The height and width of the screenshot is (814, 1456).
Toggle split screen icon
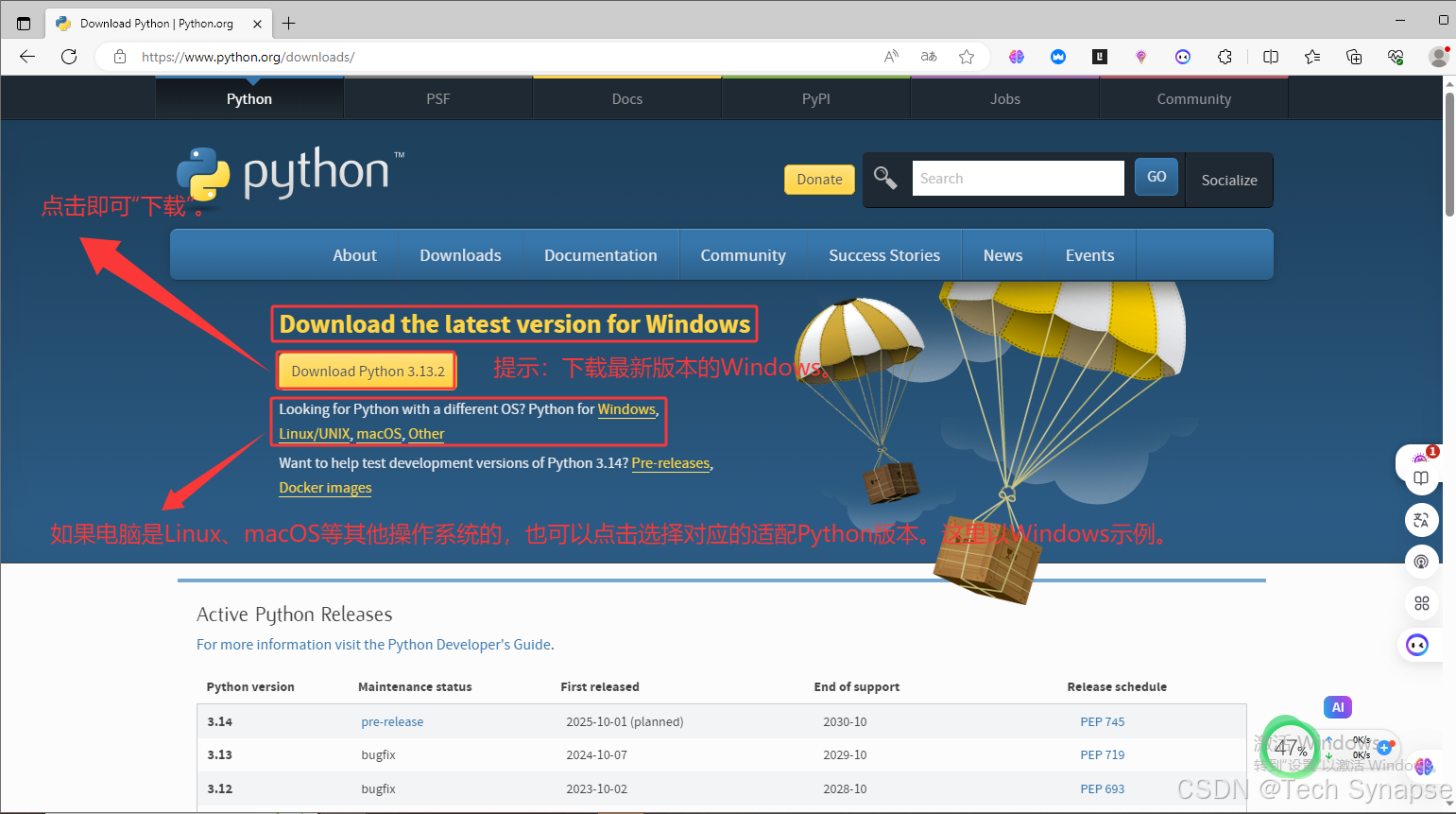pyautogui.click(x=1271, y=57)
